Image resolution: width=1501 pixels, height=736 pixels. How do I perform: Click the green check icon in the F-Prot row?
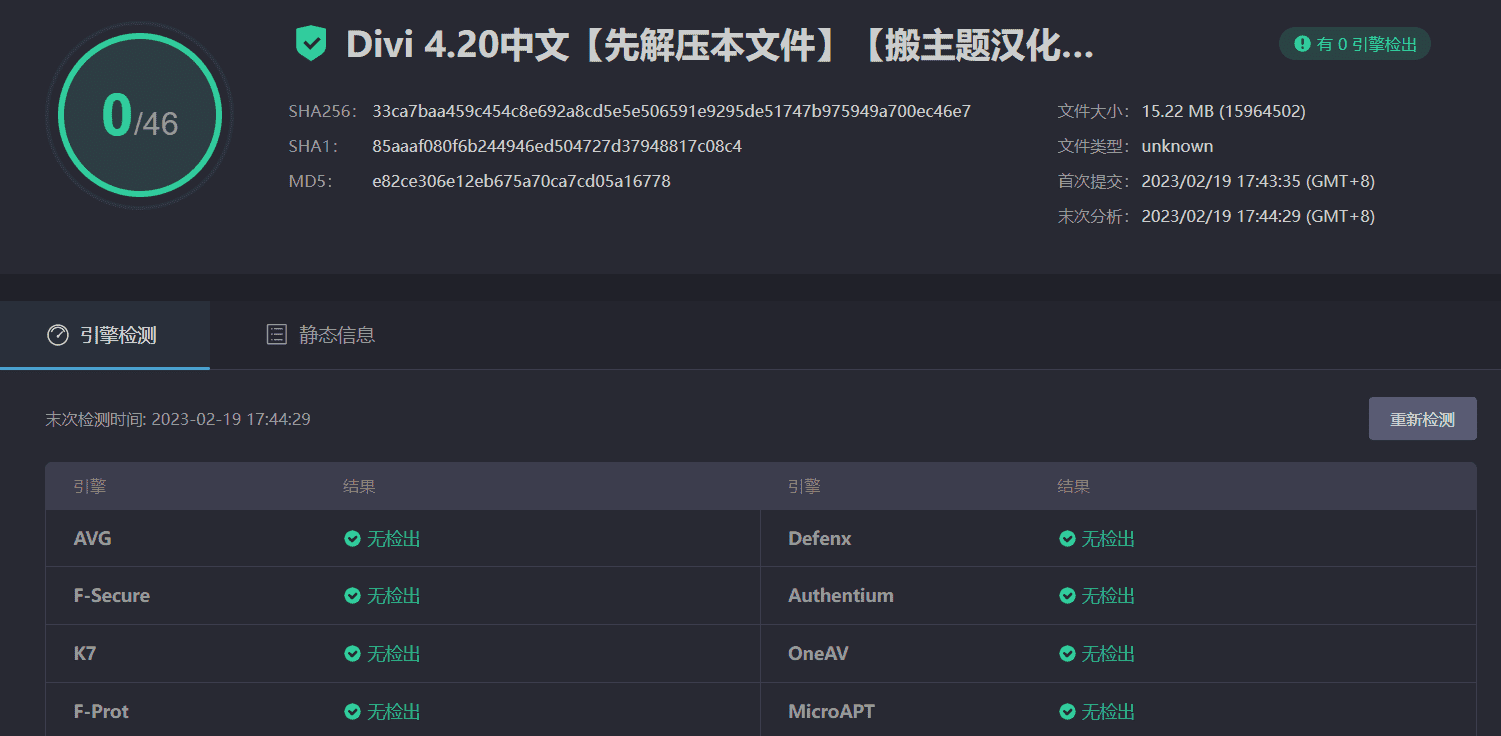point(352,712)
